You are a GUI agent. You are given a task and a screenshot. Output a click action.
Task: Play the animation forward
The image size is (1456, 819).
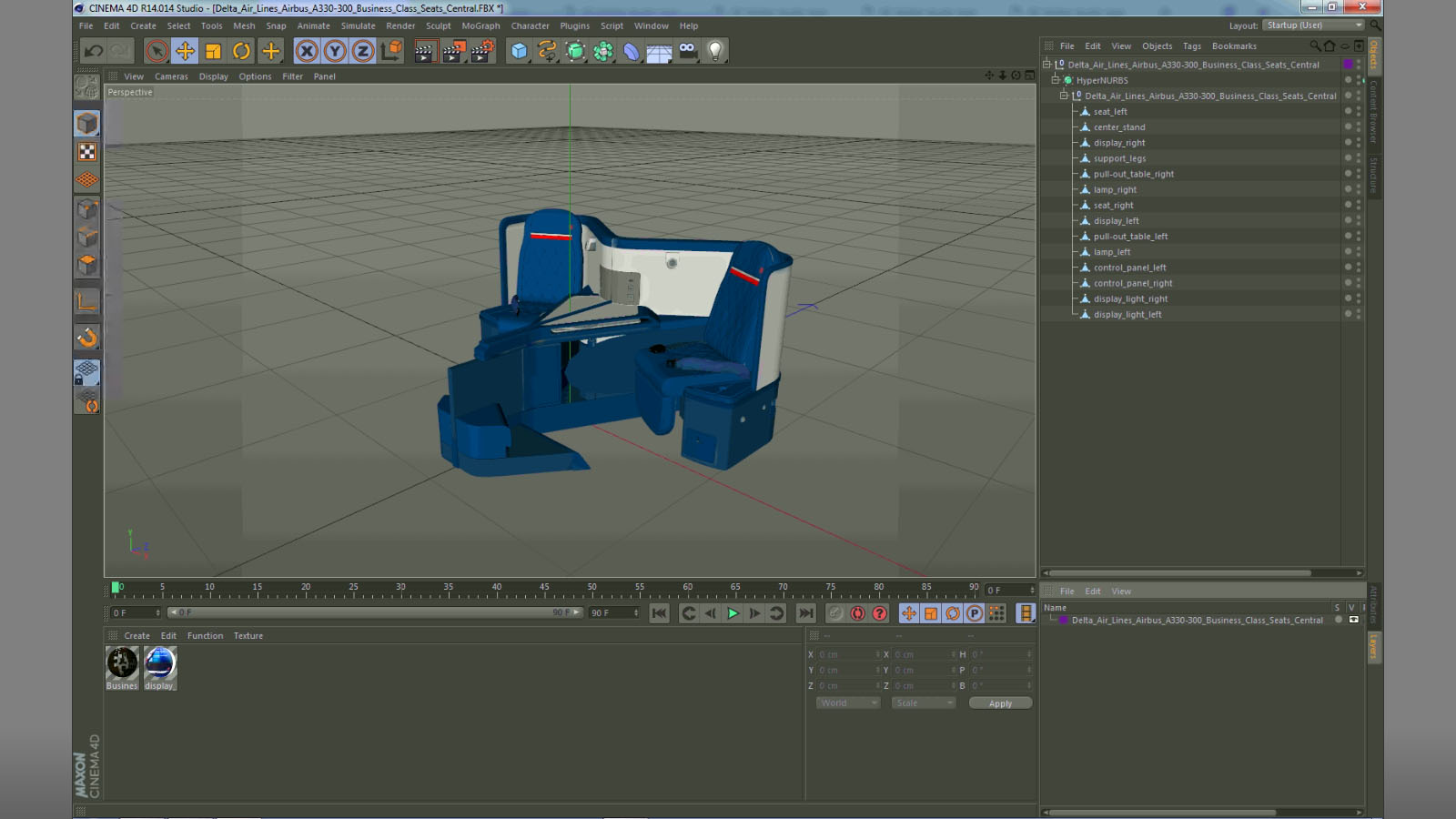pyautogui.click(x=733, y=613)
